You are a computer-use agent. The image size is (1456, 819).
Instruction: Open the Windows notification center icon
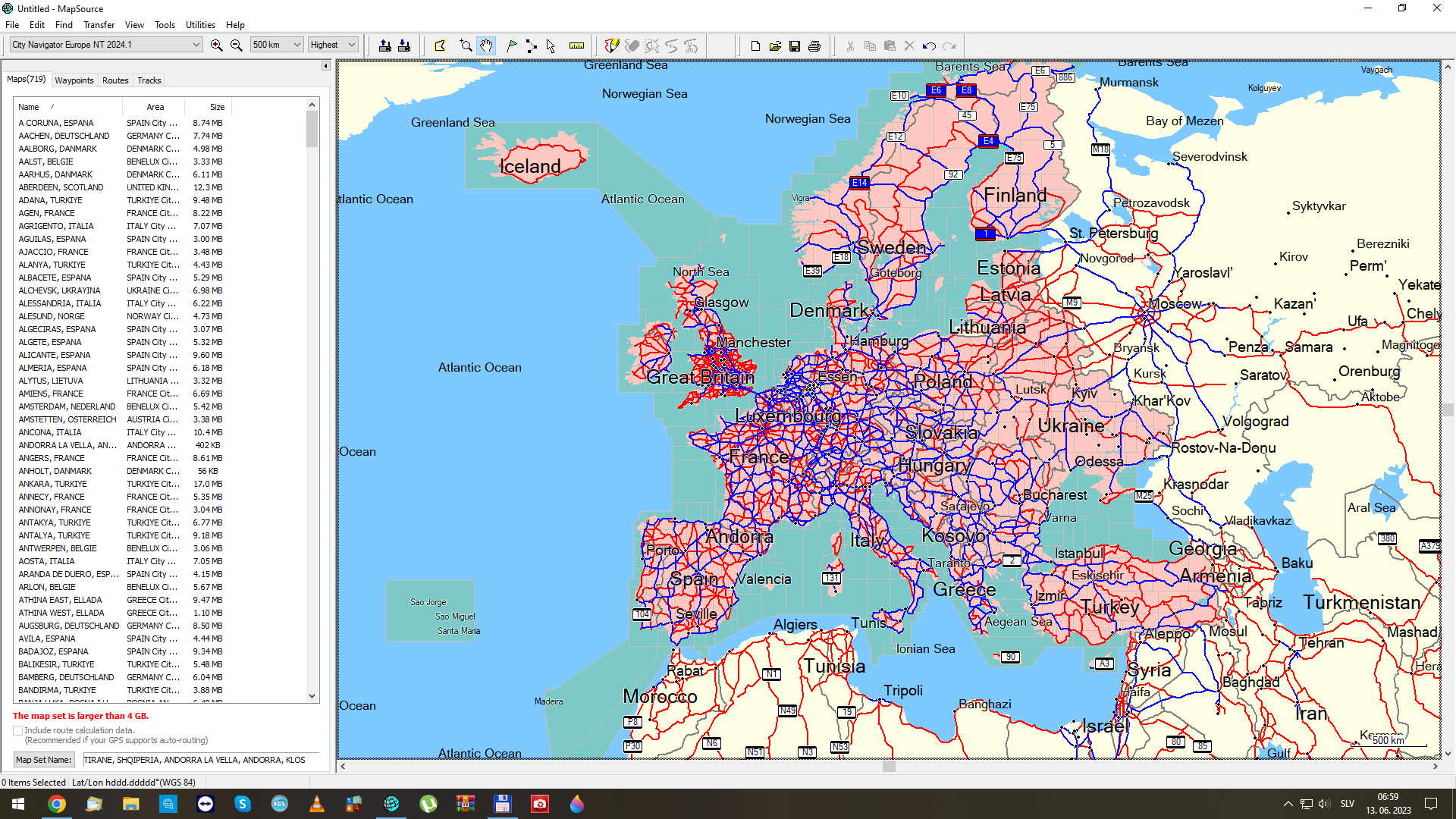tap(1431, 804)
